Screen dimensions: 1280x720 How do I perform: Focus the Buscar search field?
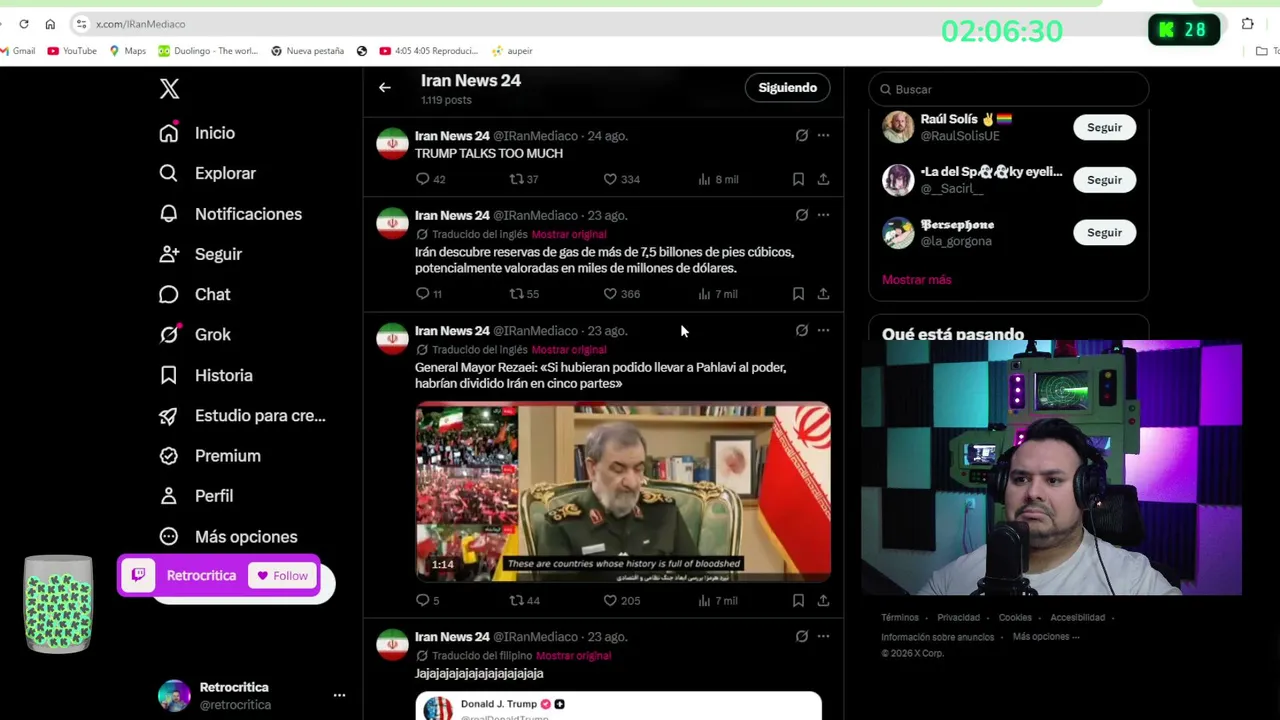(1008, 89)
